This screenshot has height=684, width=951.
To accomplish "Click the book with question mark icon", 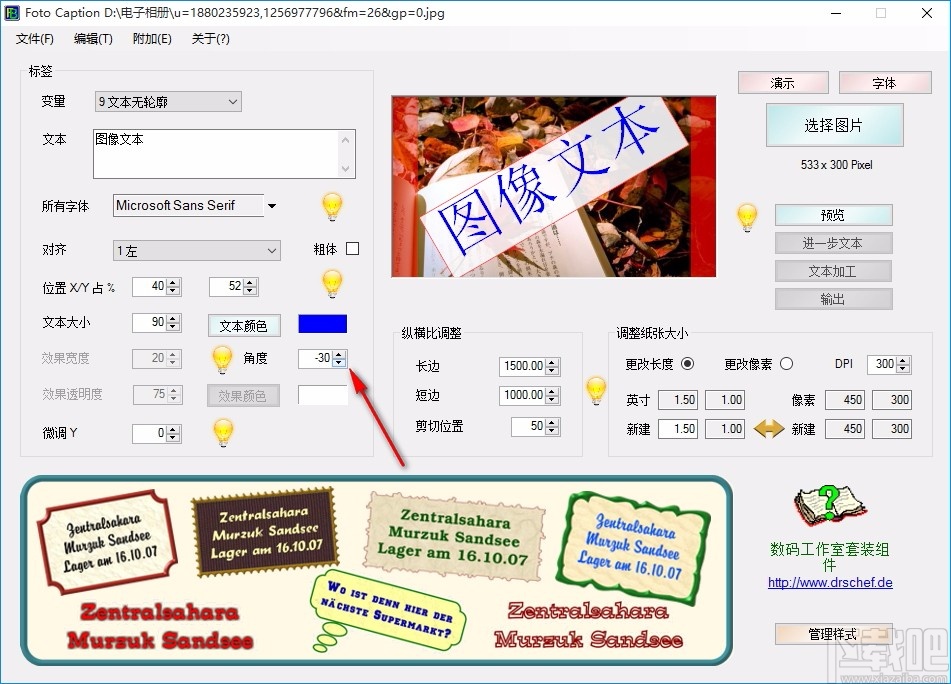I will [829, 505].
